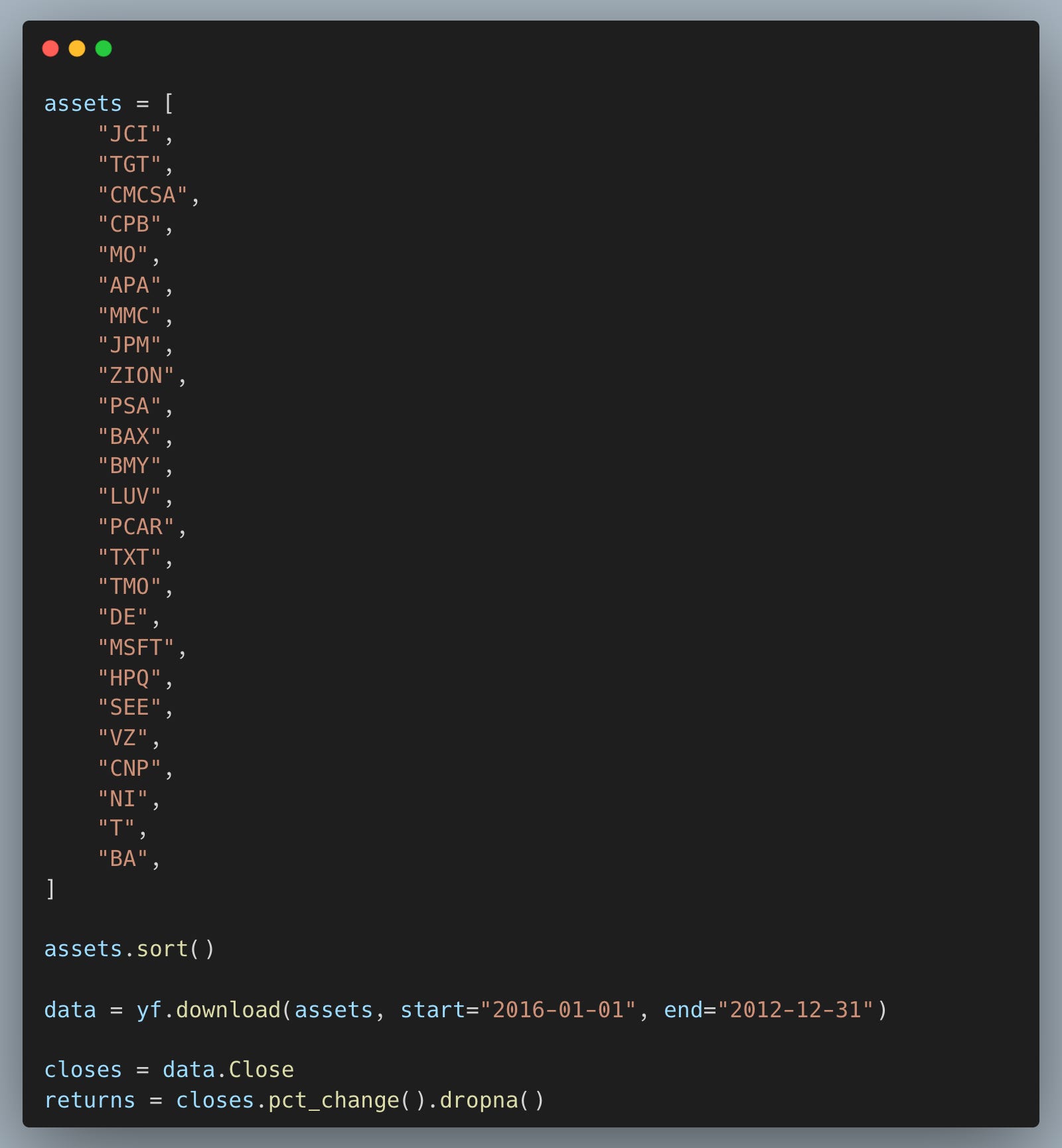Select the "VZ" ticker string

[x=123, y=738]
